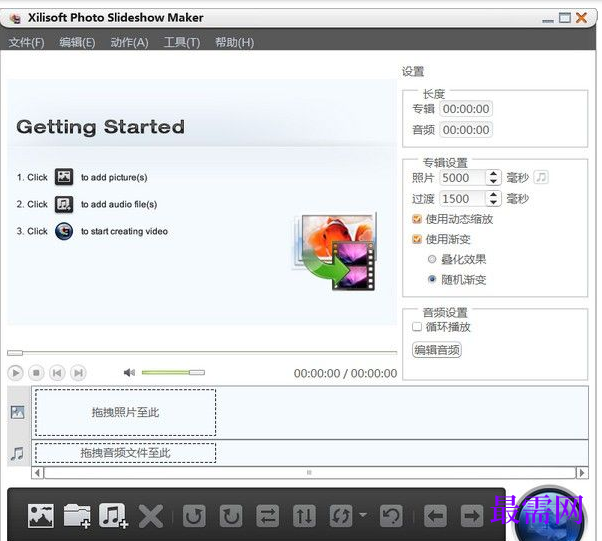Toggle the 使用动态缩放 checkbox
The image size is (602, 541).
417,219
